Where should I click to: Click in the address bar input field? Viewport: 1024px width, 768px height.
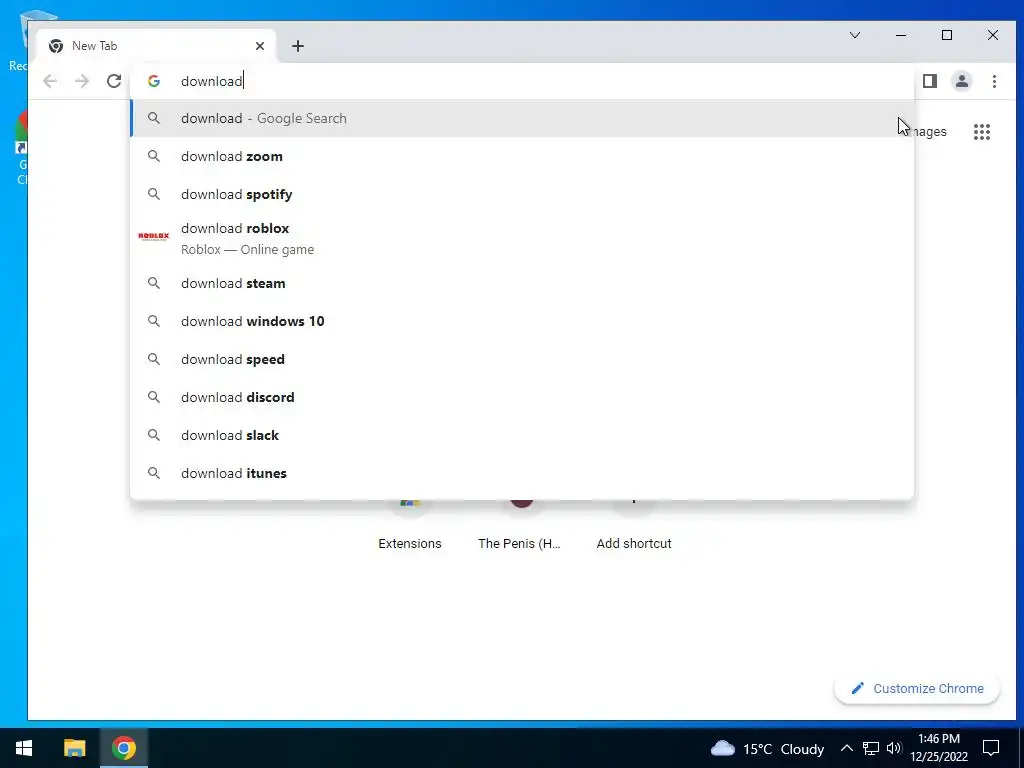tap(522, 81)
